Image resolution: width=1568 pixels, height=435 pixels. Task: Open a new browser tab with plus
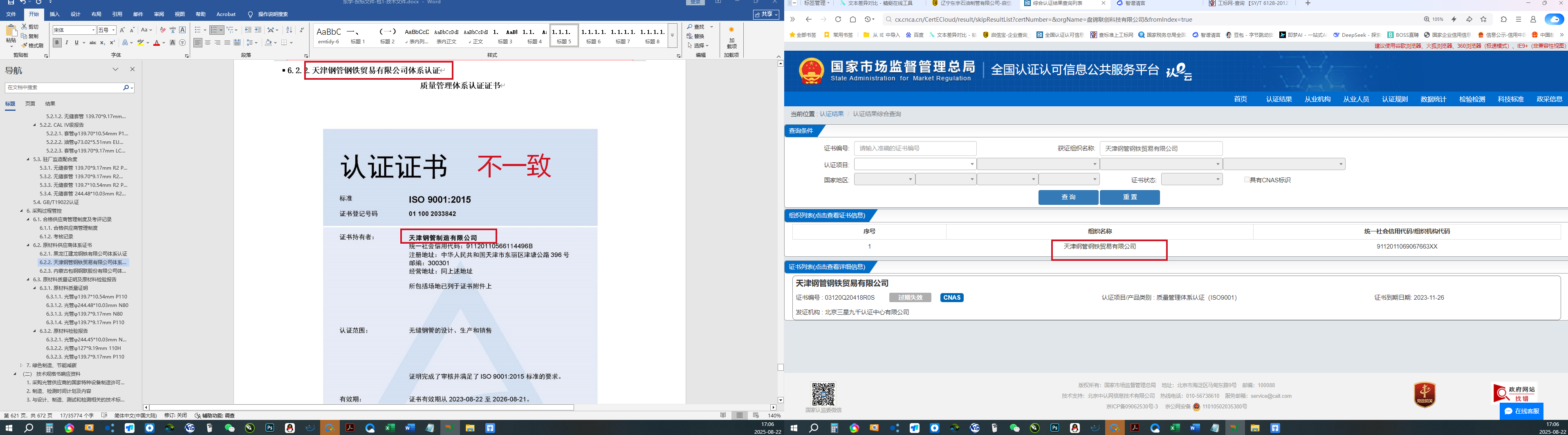(x=1308, y=3)
